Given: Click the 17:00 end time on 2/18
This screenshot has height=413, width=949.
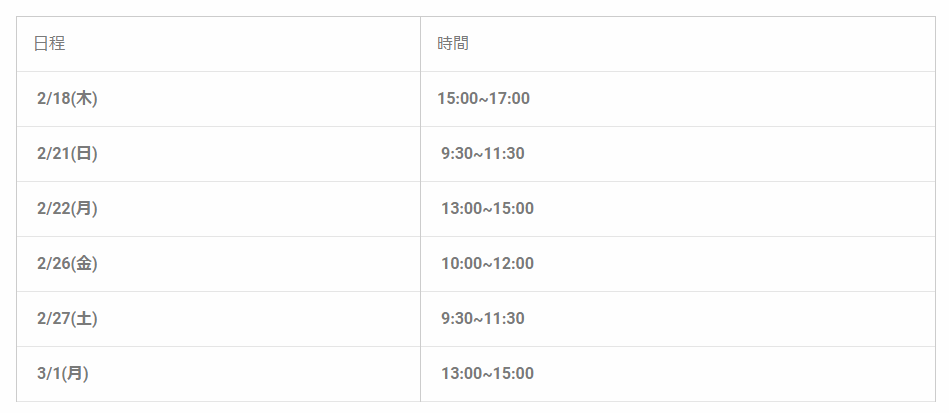Looking at the screenshot, I should (x=509, y=99).
